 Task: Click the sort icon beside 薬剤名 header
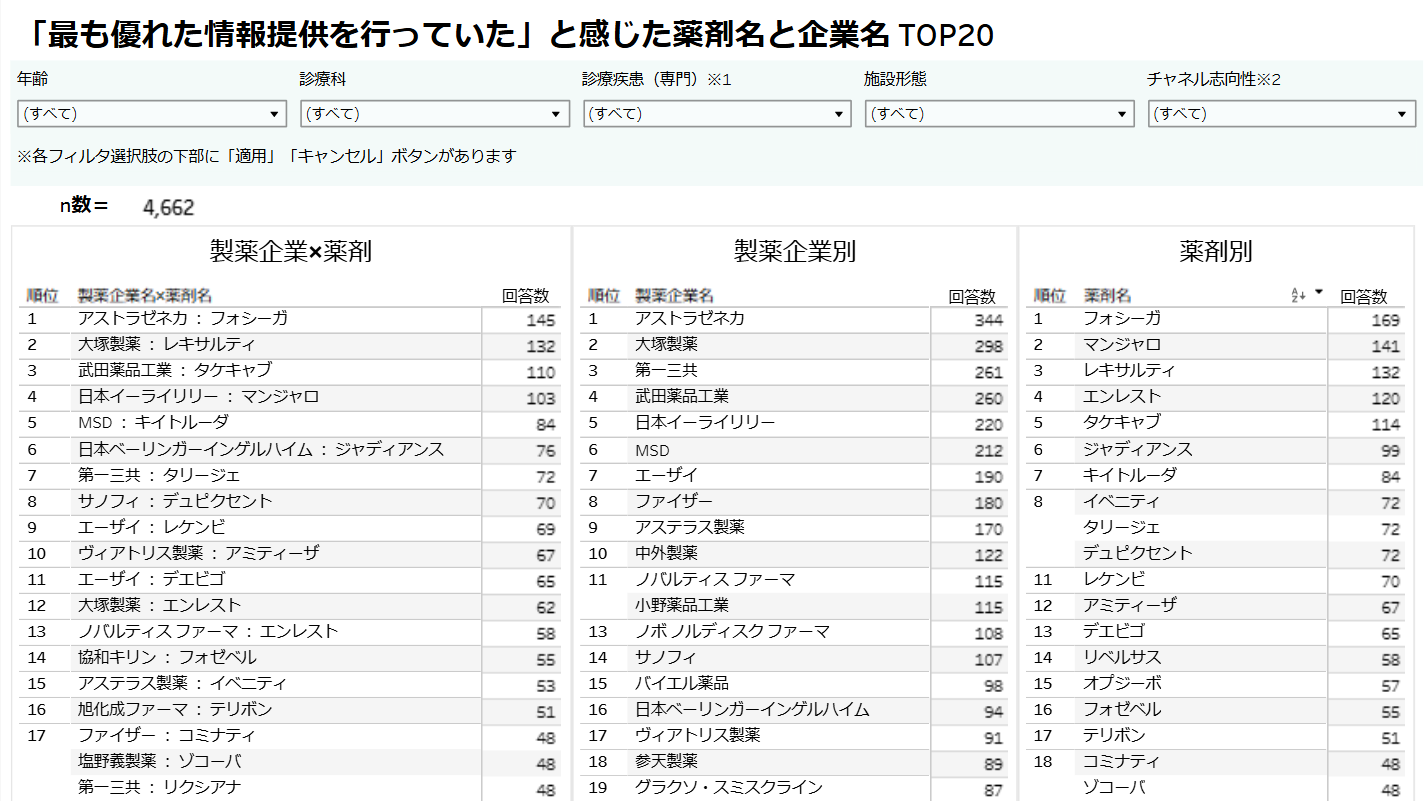tap(1298, 296)
